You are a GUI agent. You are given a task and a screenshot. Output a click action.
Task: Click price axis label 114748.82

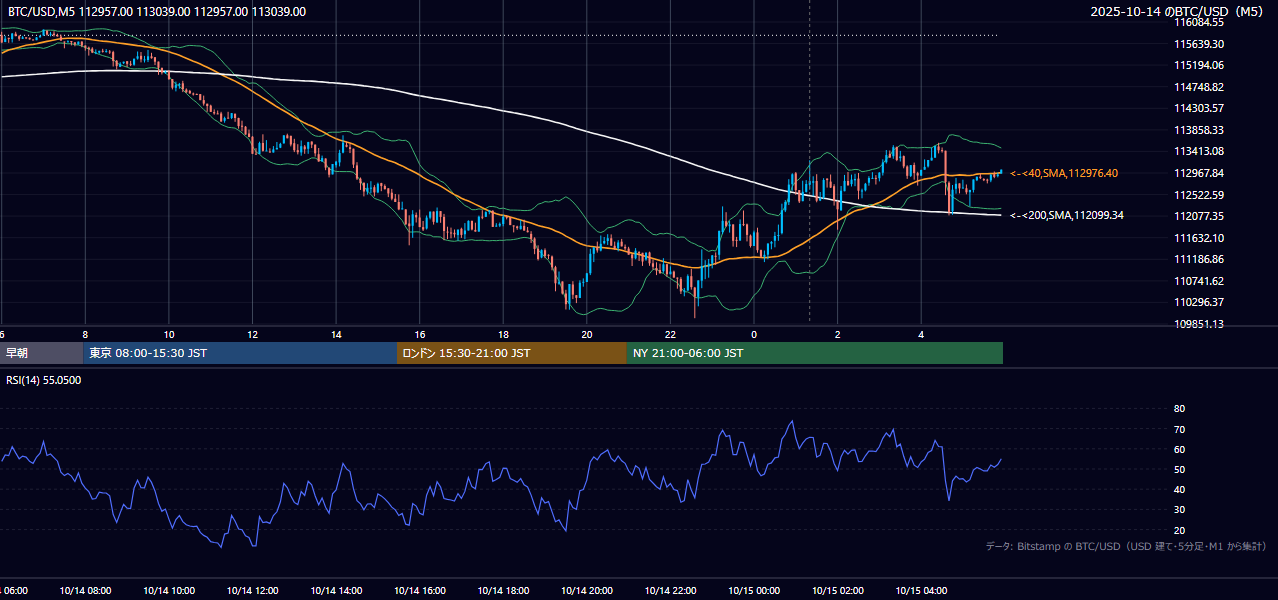[1199, 87]
